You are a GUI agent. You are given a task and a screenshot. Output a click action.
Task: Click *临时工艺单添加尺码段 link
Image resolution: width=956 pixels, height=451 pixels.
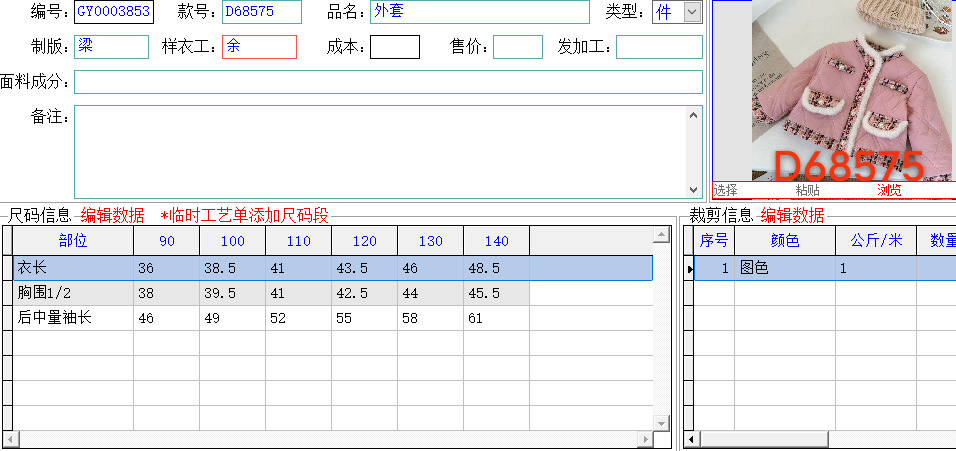coord(244,215)
